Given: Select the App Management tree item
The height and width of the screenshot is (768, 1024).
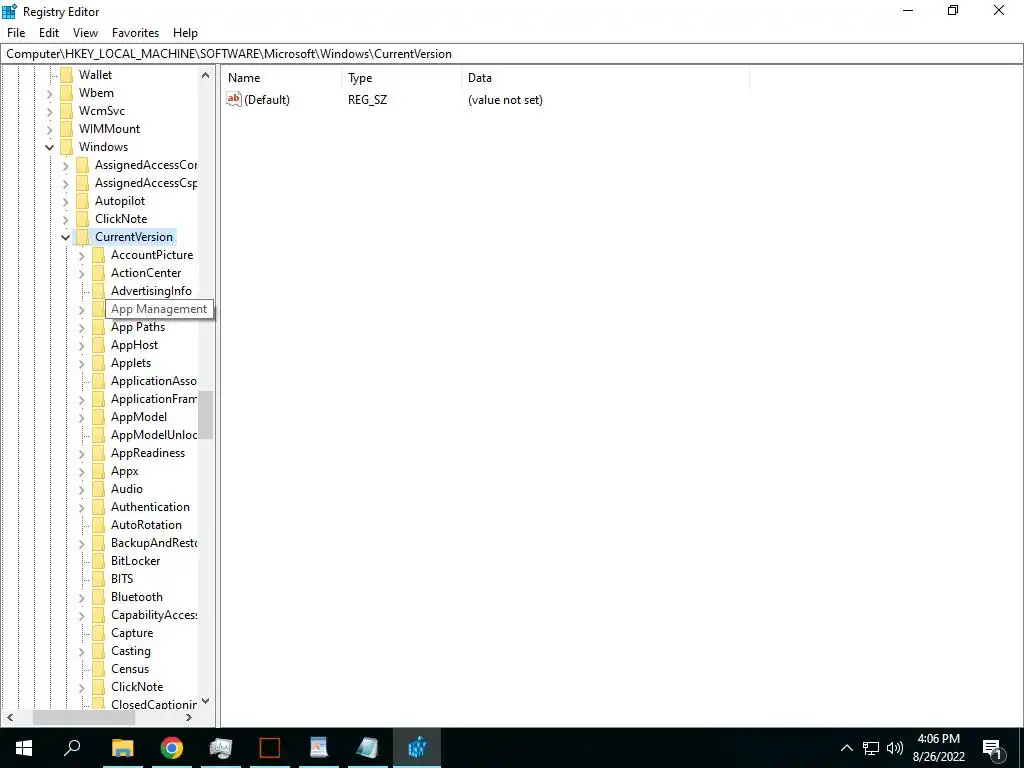Looking at the screenshot, I should [159, 309].
